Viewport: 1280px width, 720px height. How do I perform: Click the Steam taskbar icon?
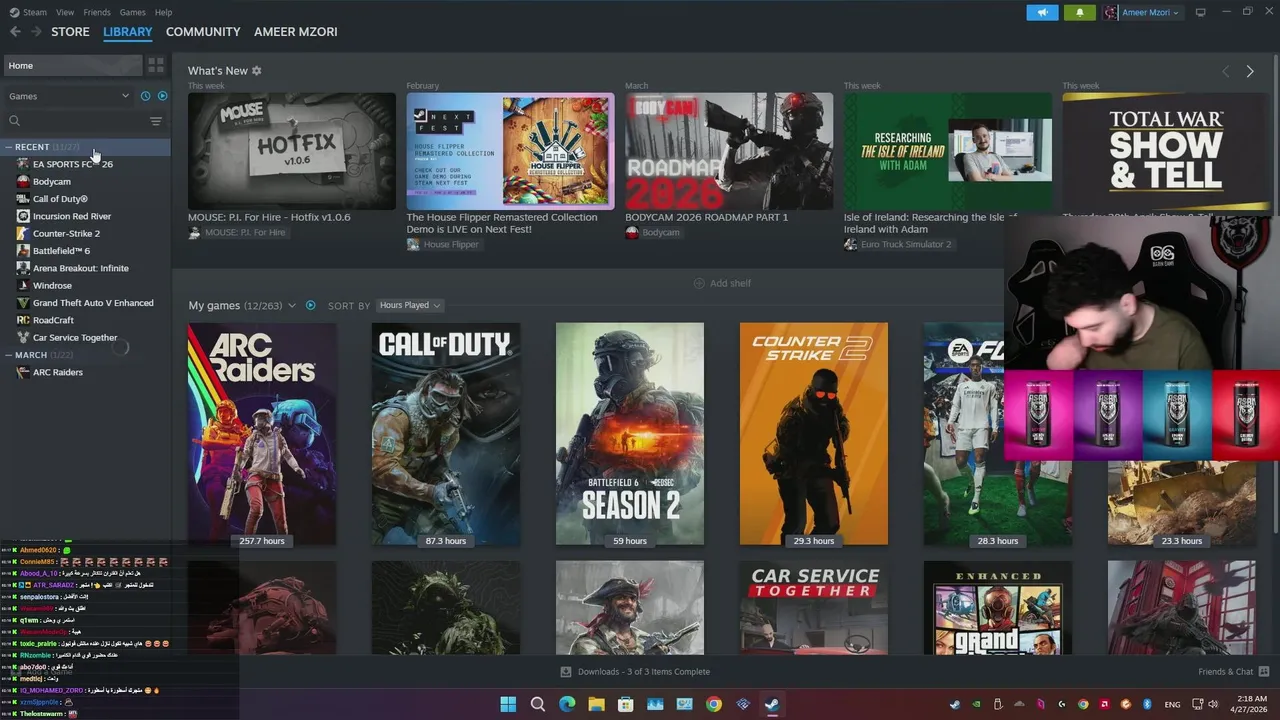[x=772, y=704]
